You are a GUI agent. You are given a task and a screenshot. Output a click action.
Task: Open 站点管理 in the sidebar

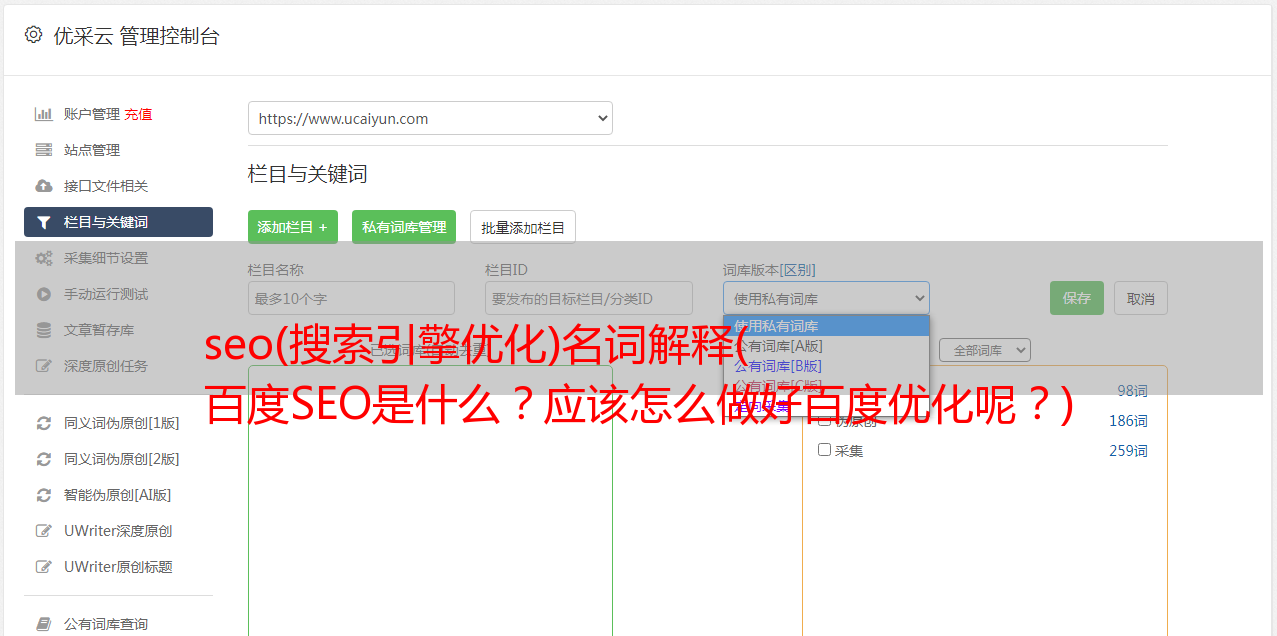pyautogui.click(x=92, y=150)
